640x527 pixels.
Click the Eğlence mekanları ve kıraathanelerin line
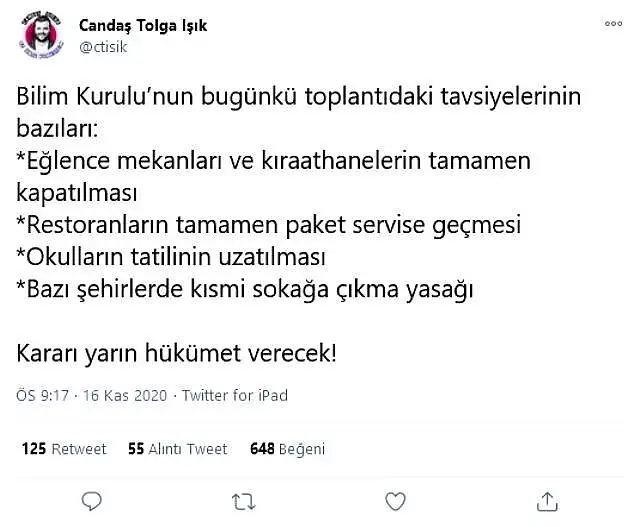pyautogui.click(x=273, y=161)
